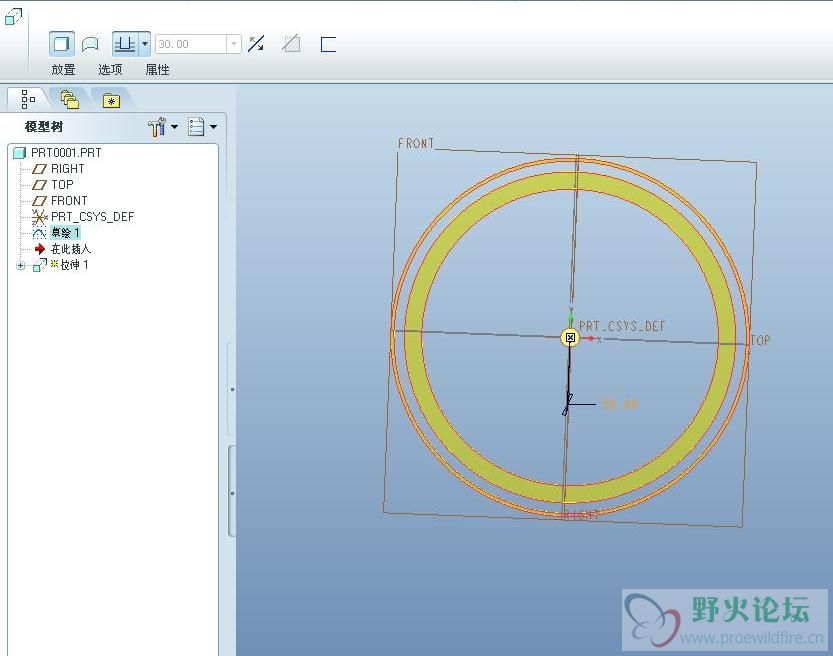Select the extrude as surface icon

click(x=90, y=44)
